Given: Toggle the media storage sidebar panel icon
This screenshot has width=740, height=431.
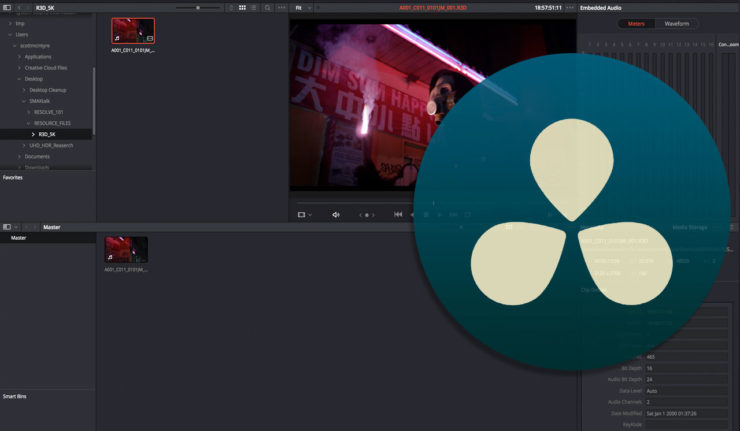Looking at the screenshot, I should [7, 8].
